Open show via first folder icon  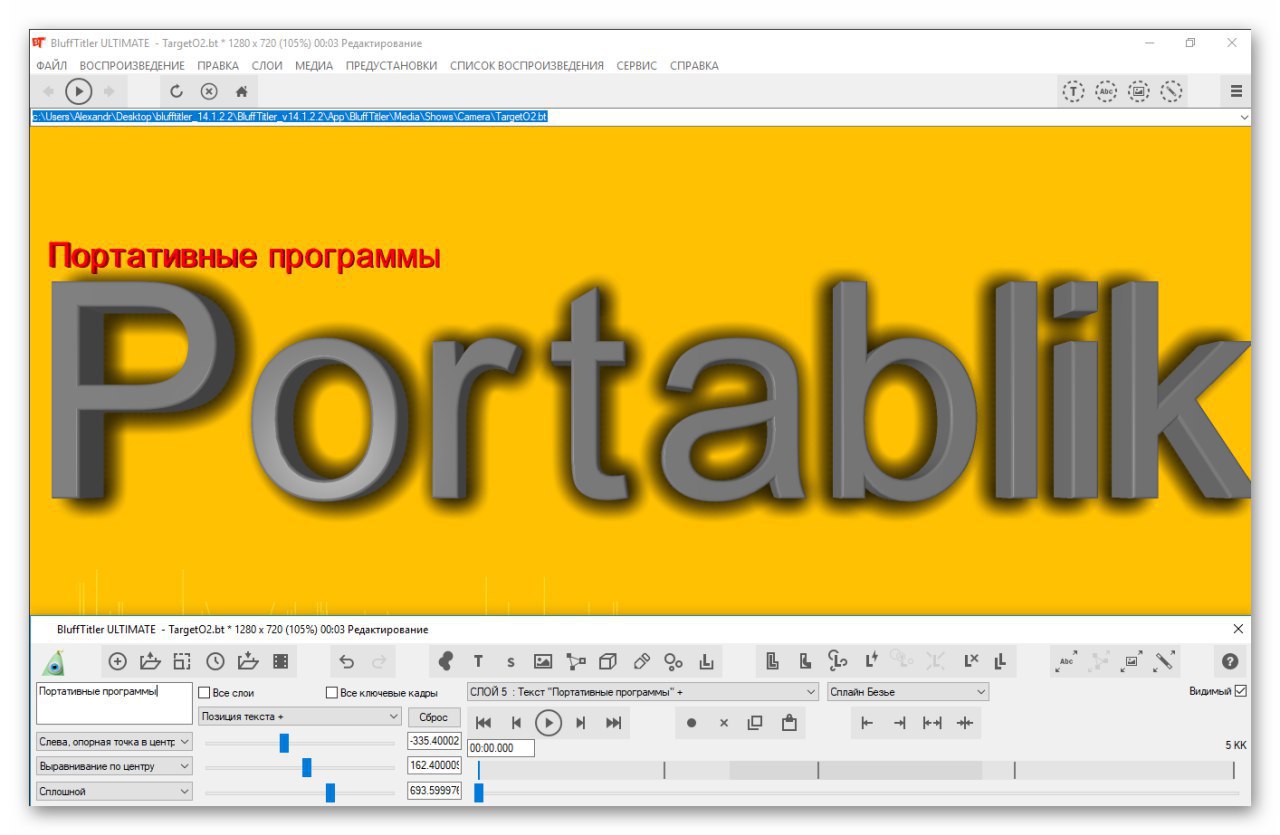click(x=150, y=661)
